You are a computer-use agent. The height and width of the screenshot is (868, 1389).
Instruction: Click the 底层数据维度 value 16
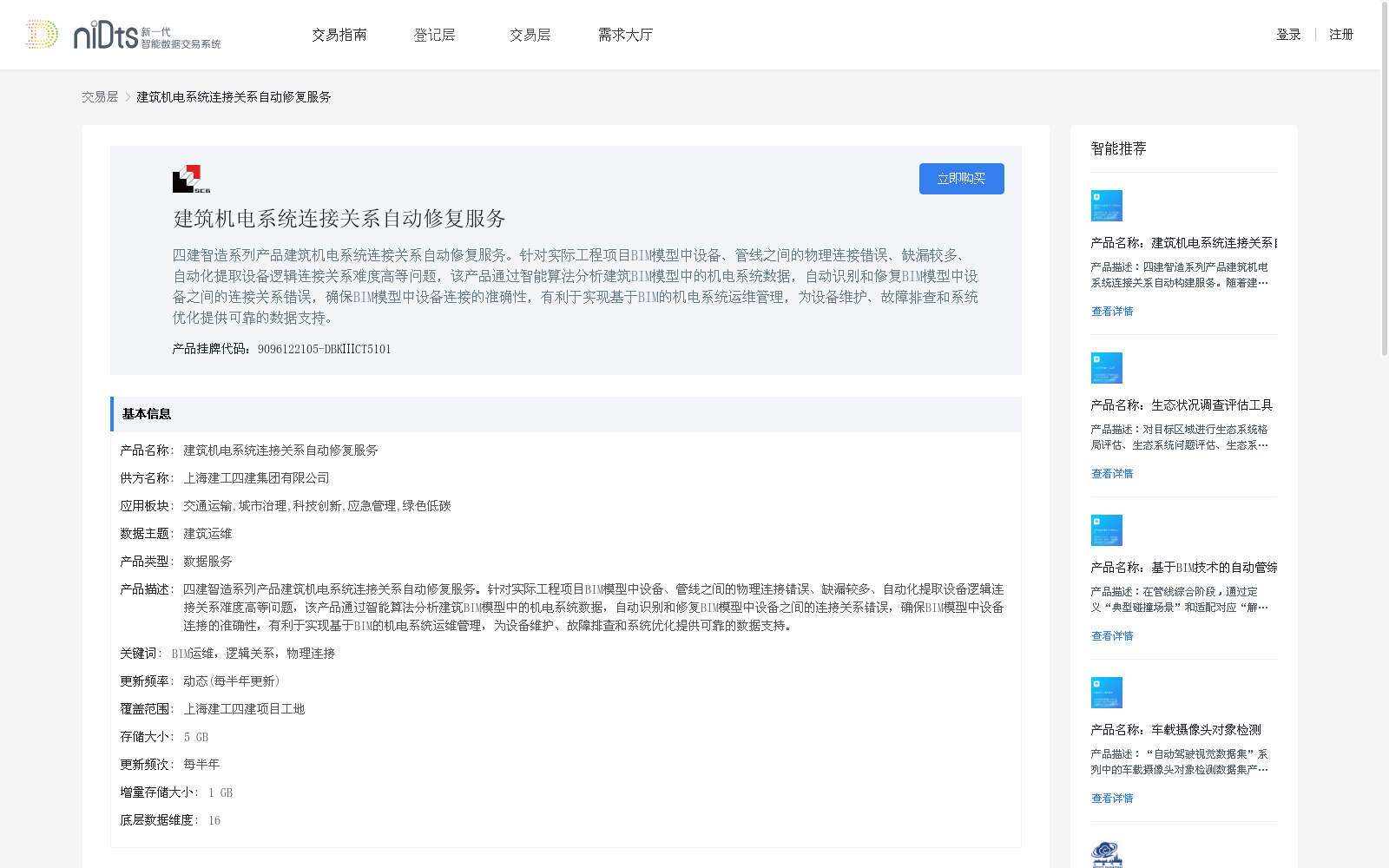click(214, 820)
